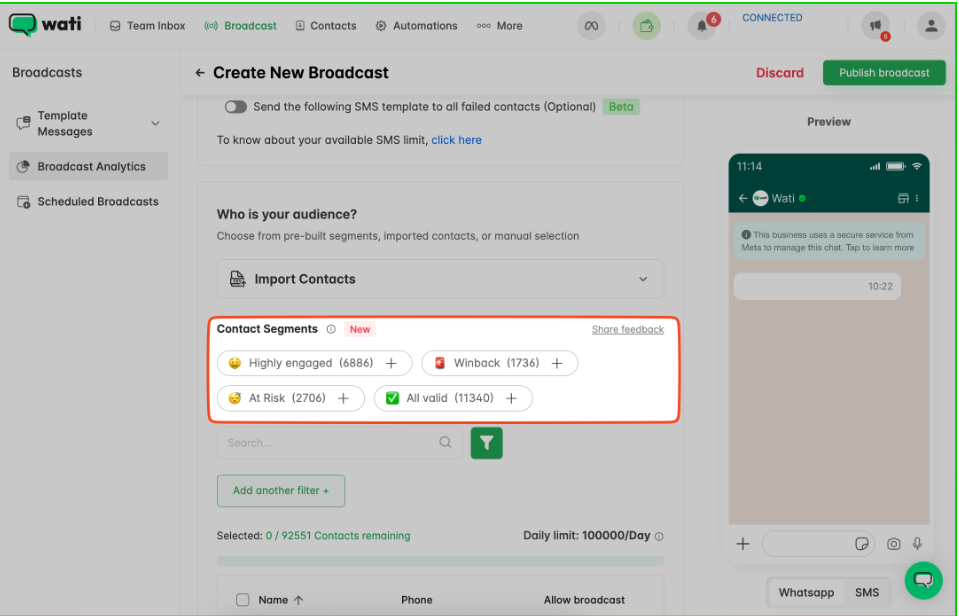This screenshot has width=959, height=616.
Task: Add the Highly engaged segment
Action: coord(391,363)
